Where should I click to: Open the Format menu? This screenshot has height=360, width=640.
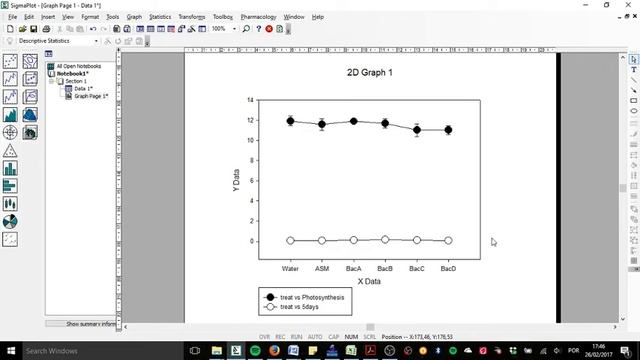pos(90,17)
